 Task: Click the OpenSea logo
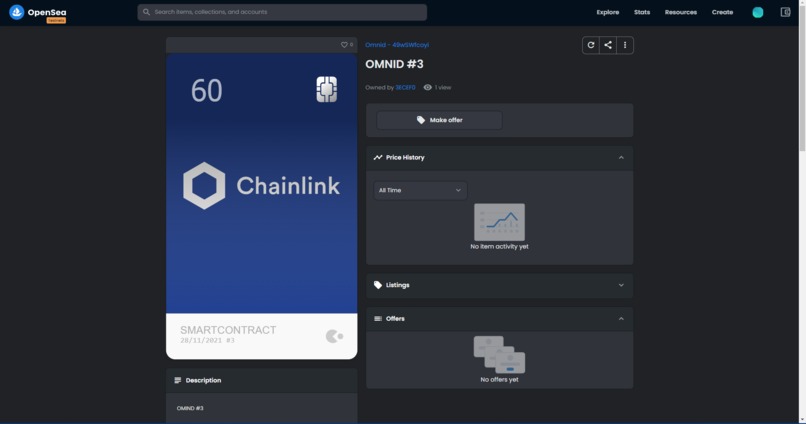pyautogui.click(x=38, y=12)
